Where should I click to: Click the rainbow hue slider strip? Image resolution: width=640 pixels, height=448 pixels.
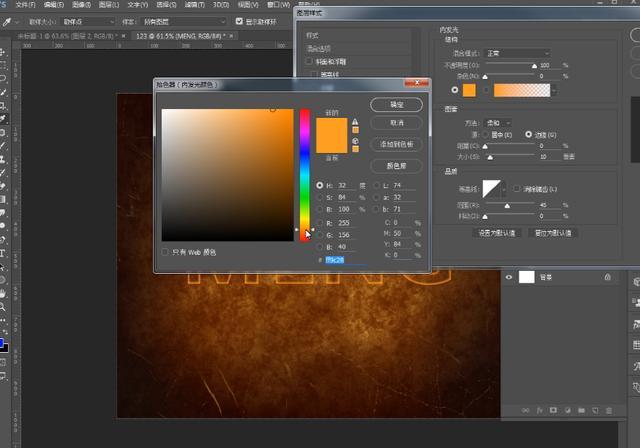pyautogui.click(x=304, y=175)
